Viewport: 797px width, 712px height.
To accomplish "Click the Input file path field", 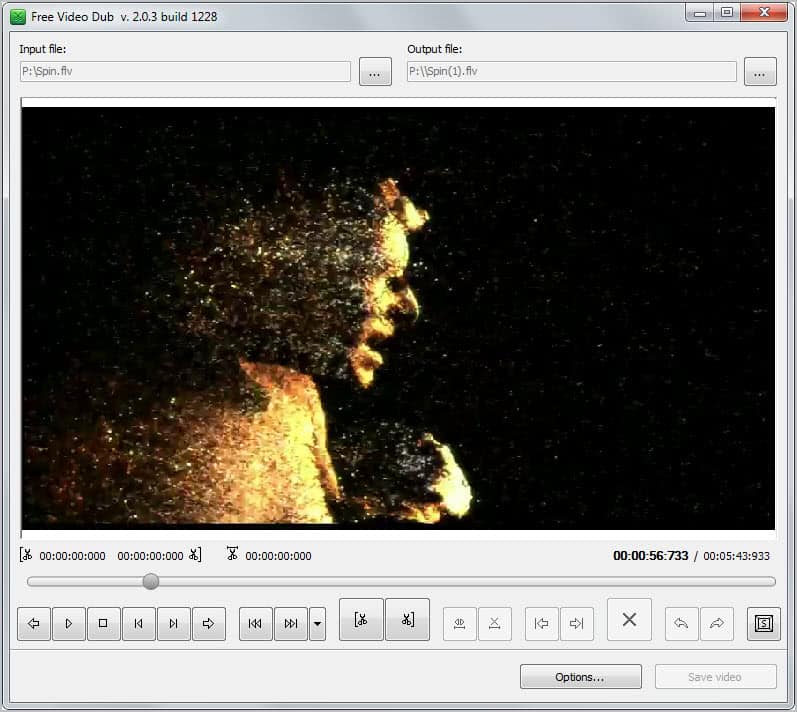I will pyautogui.click(x=186, y=72).
